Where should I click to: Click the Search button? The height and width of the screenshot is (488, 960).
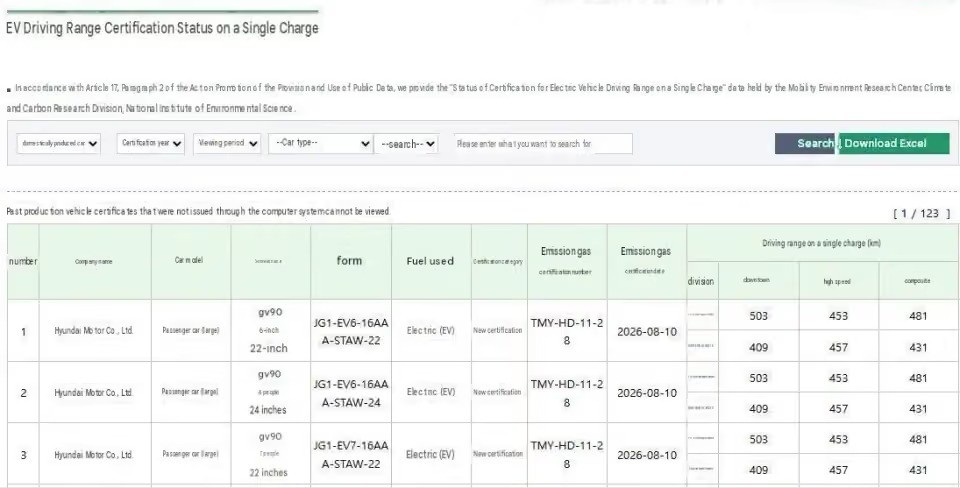(x=806, y=143)
